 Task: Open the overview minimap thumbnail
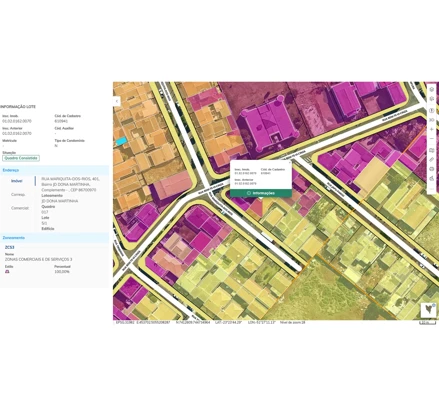(428, 310)
